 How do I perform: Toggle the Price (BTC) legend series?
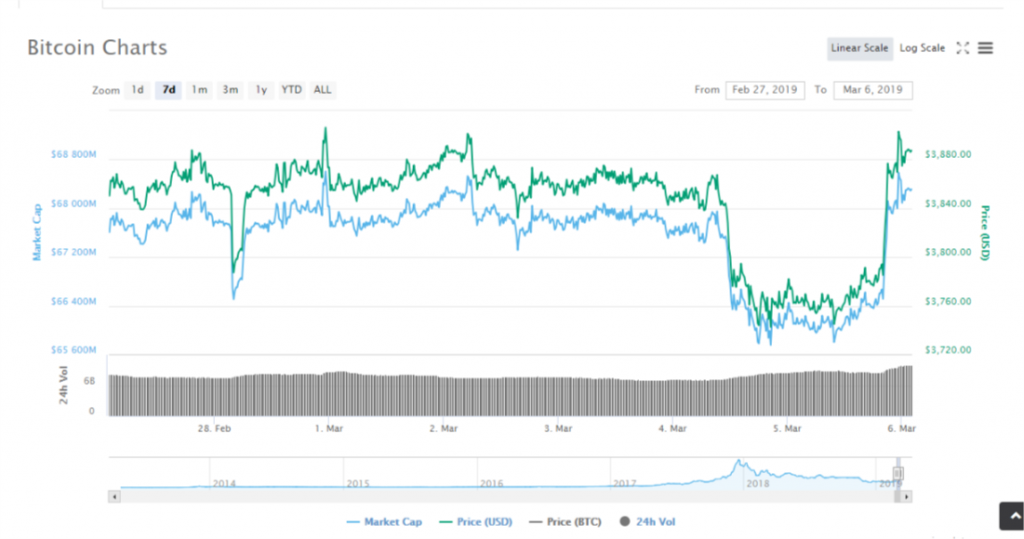(568, 522)
